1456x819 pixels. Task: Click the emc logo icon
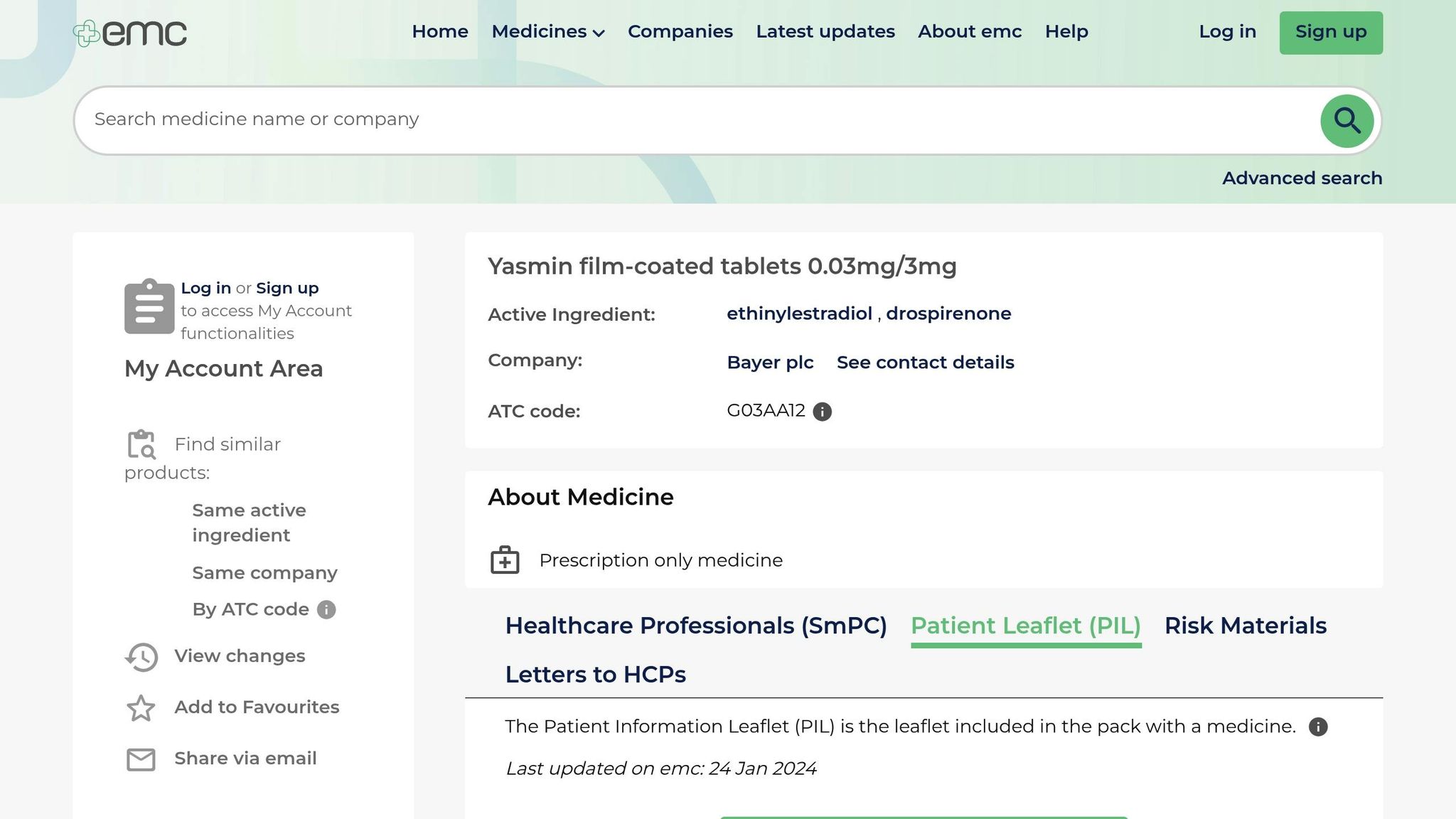coord(87,33)
